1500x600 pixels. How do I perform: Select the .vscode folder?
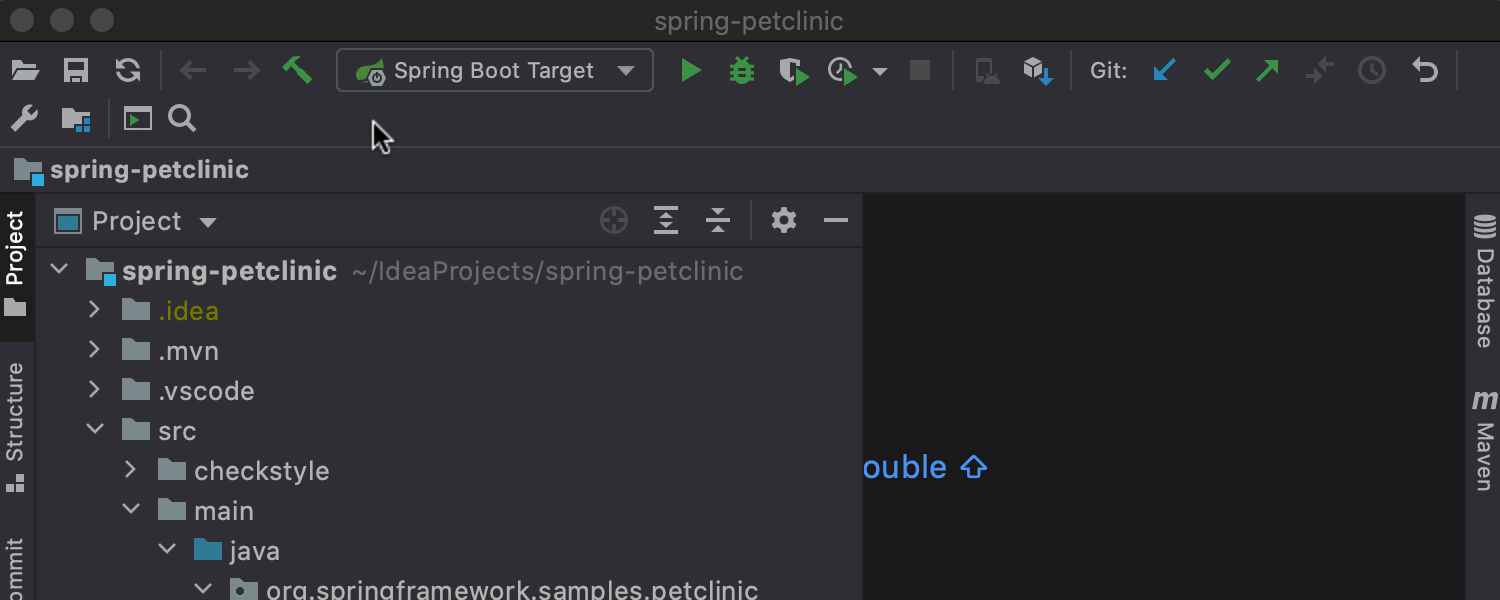pos(450,391)
